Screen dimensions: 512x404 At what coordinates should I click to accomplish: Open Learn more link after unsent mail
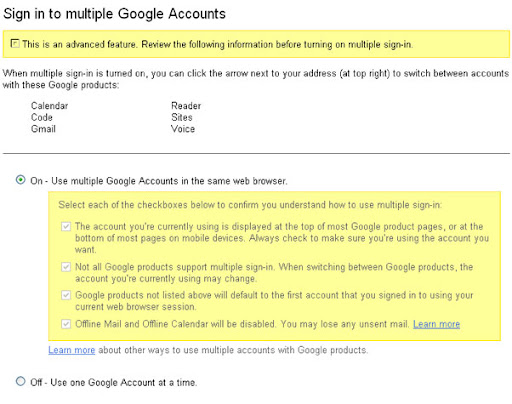pyautogui.click(x=436, y=324)
